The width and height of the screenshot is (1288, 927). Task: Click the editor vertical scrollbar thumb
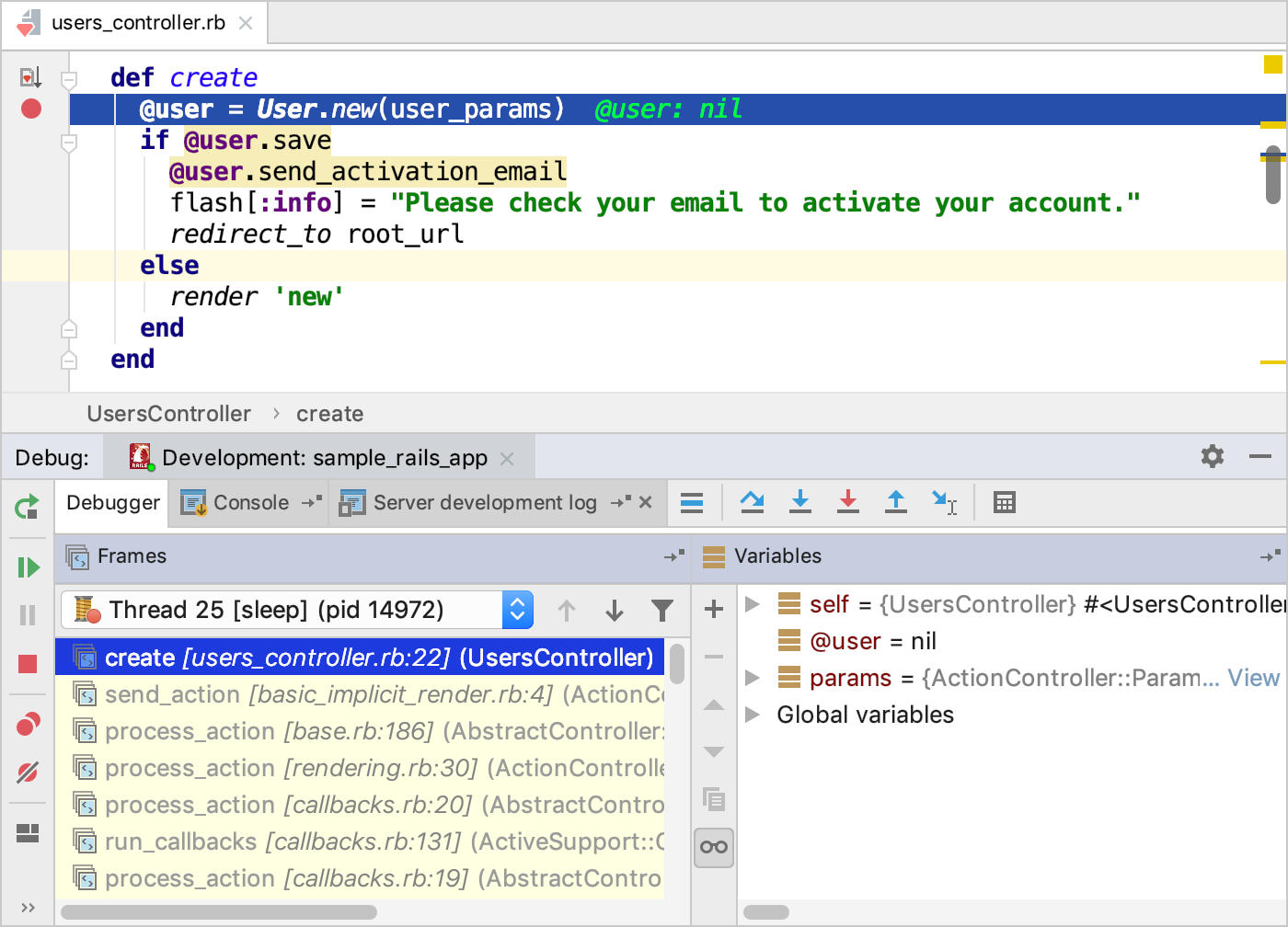pos(1273,175)
